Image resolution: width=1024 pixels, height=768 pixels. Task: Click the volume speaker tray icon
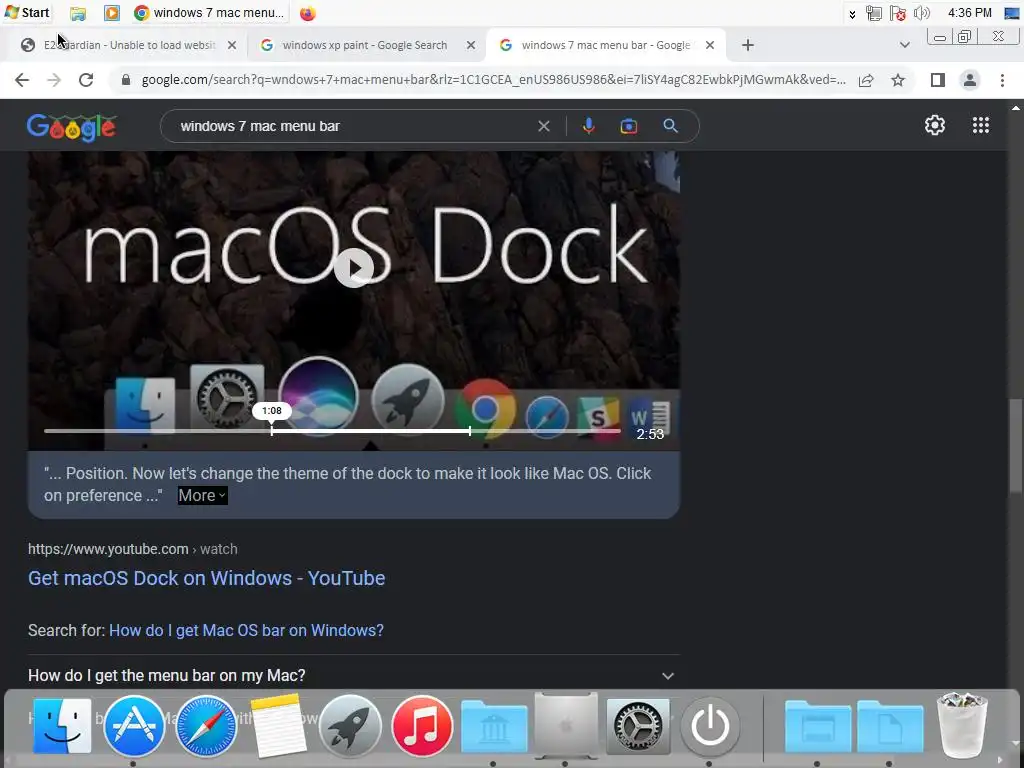(921, 13)
